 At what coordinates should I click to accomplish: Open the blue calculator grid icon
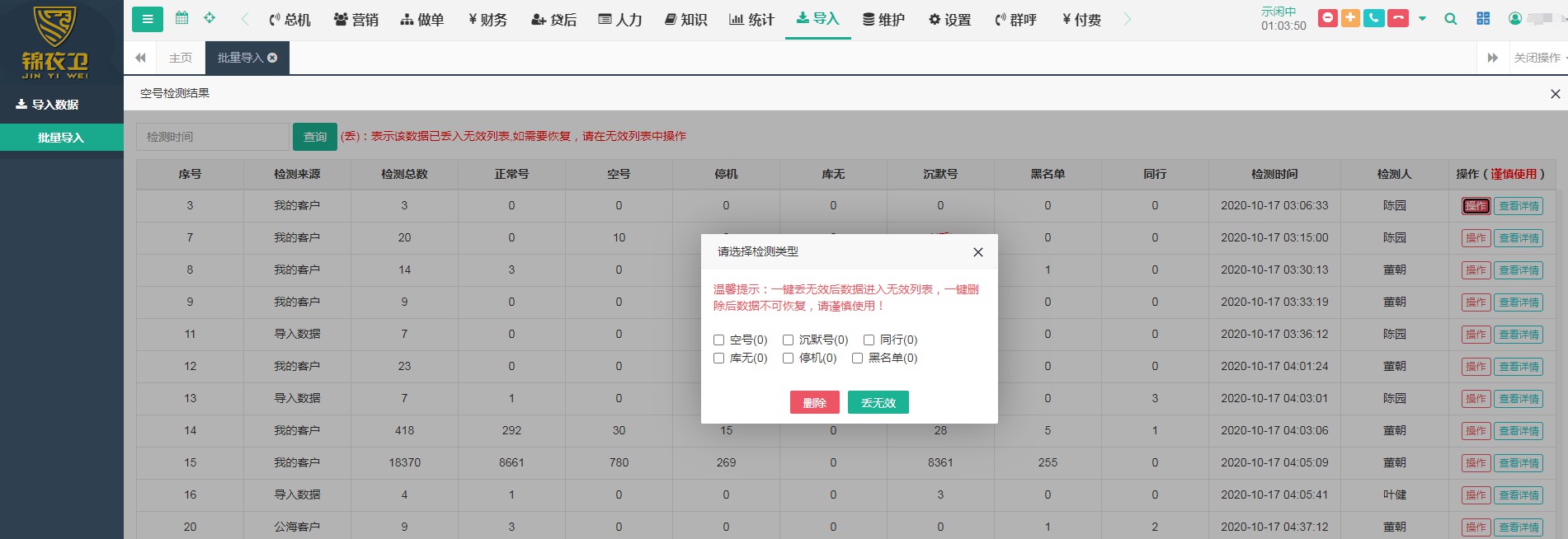pyautogui.click(x=1483, y=19)
